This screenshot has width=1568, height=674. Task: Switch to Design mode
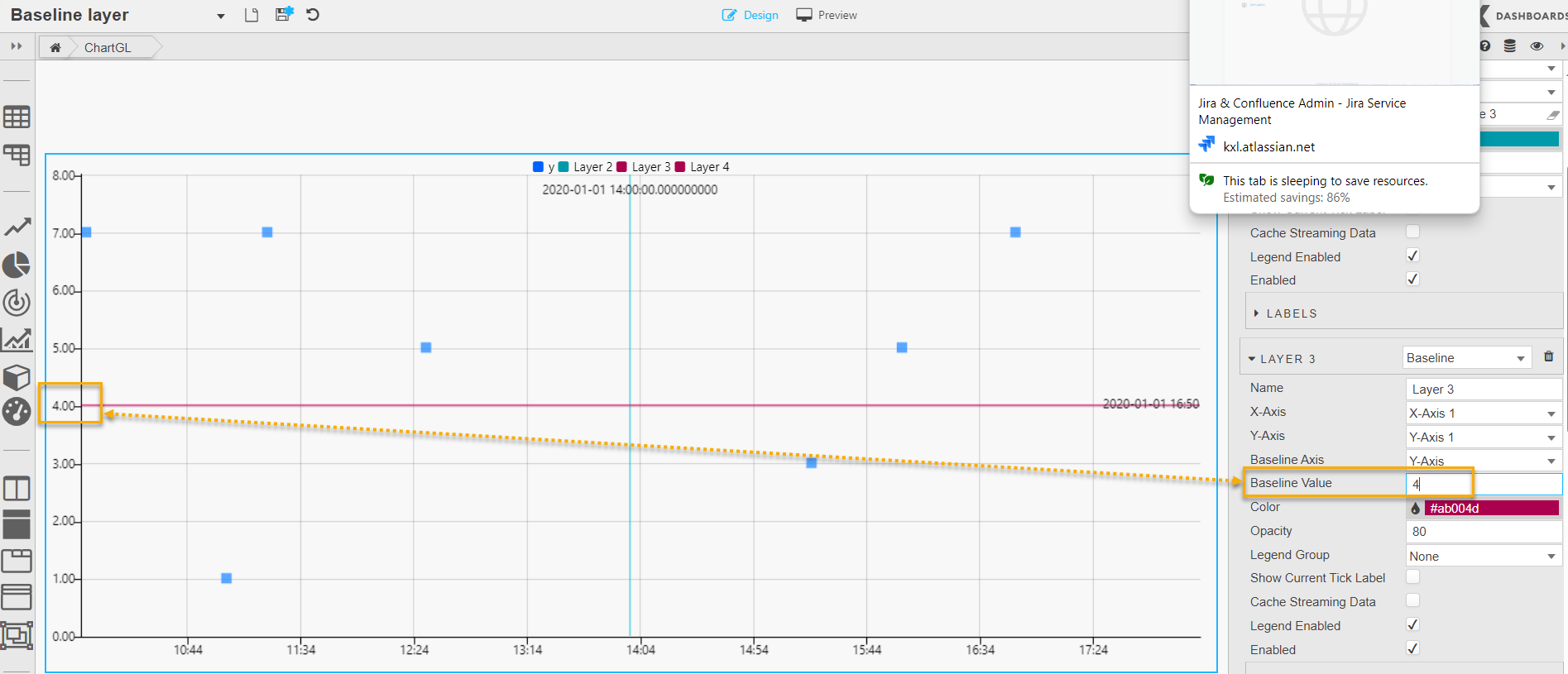(x=750, y=15)
